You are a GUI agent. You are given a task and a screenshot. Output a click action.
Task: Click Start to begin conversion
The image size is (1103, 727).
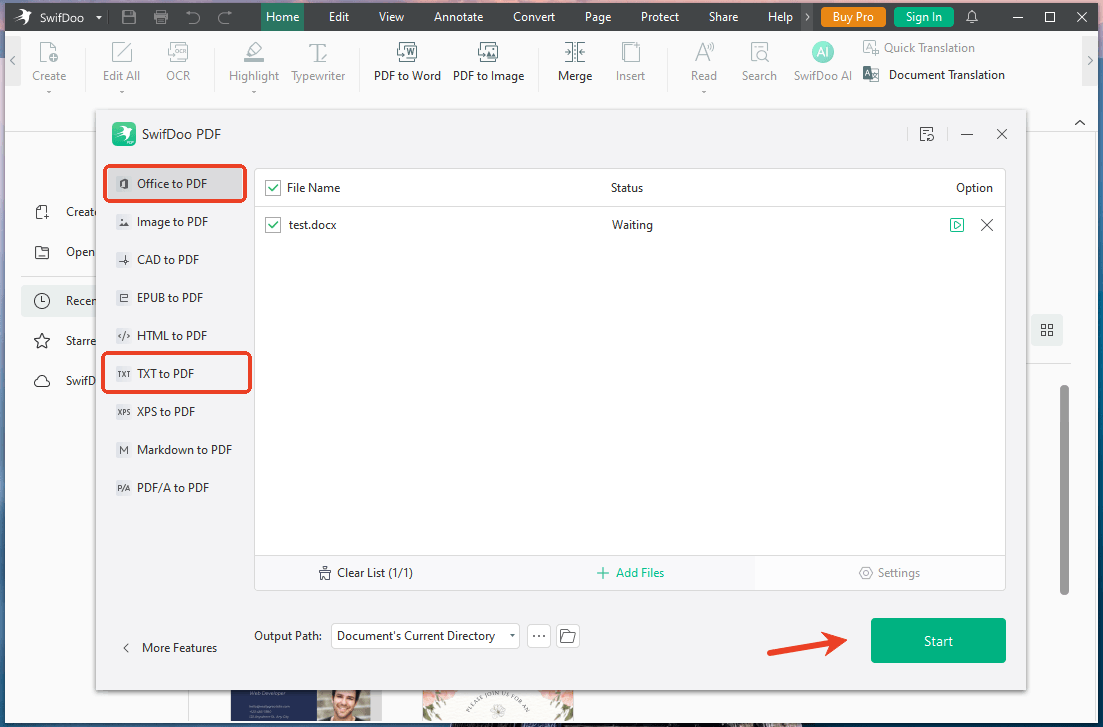937,640
